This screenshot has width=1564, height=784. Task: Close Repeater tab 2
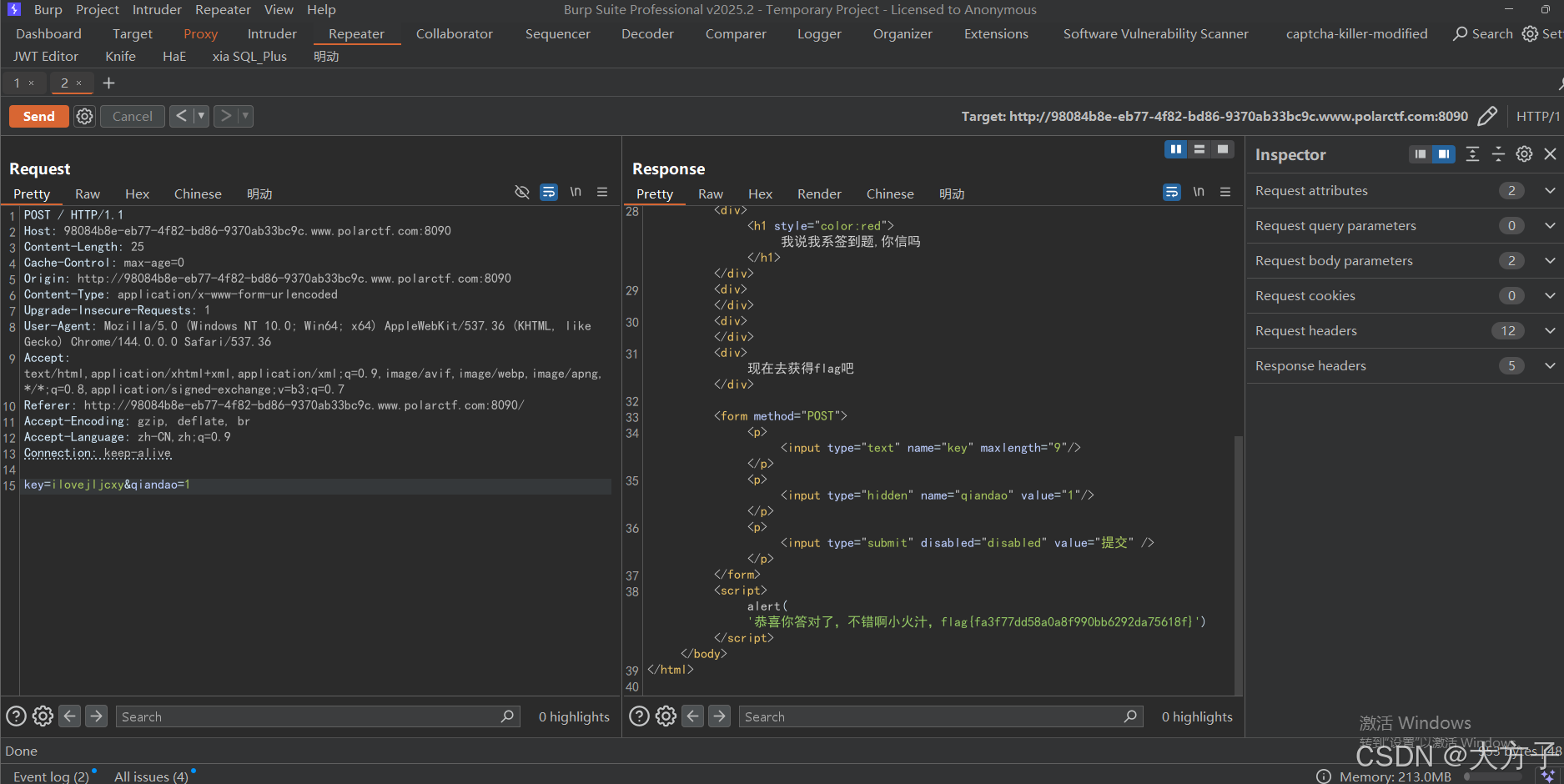79,83
